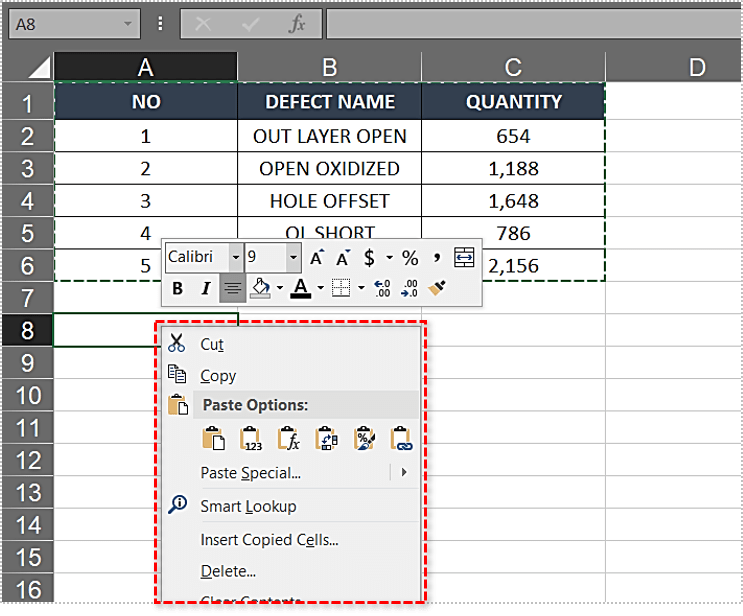743x616 pixels.
Task: Click the Paste Values (123) icon
Action: 251,438
